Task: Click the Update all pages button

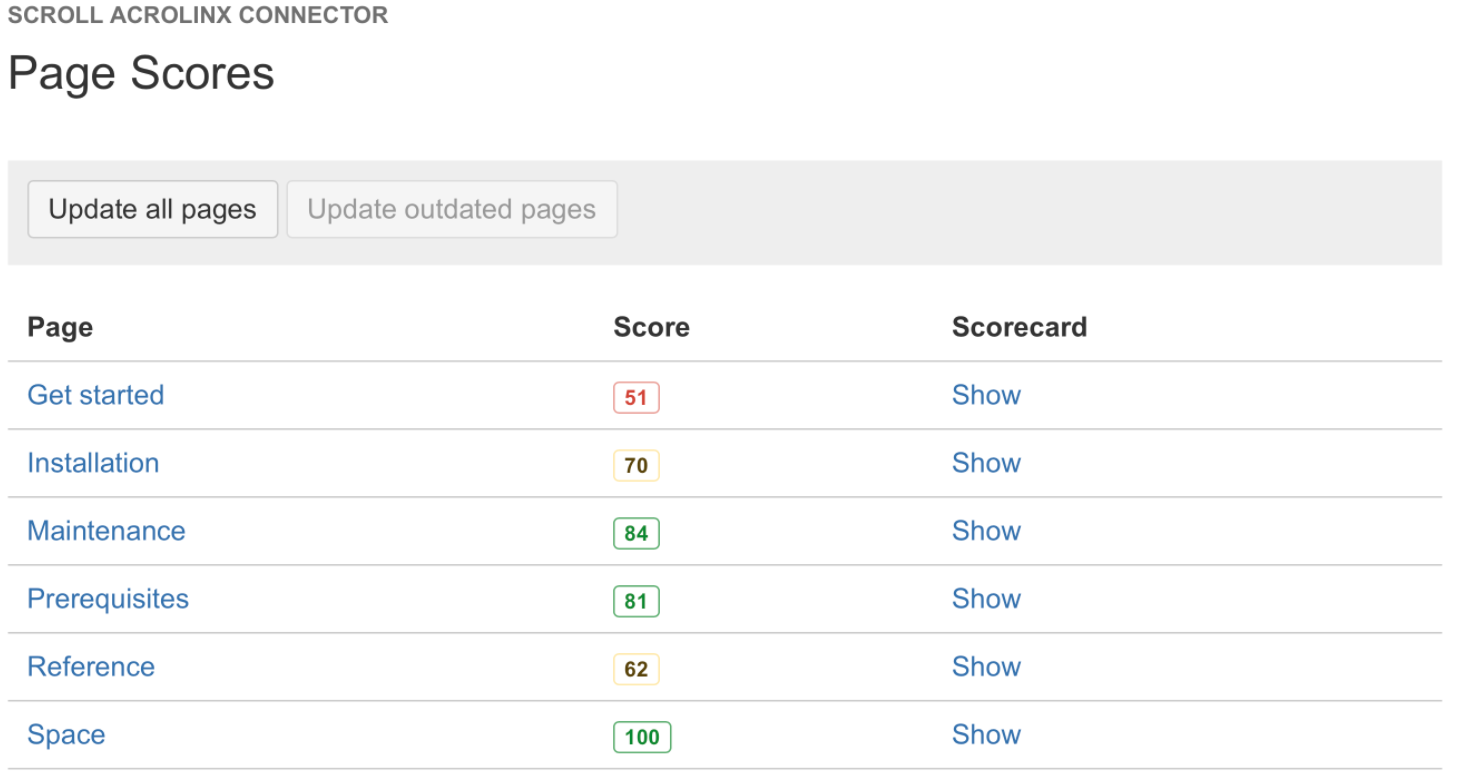Action: (153, 209)
